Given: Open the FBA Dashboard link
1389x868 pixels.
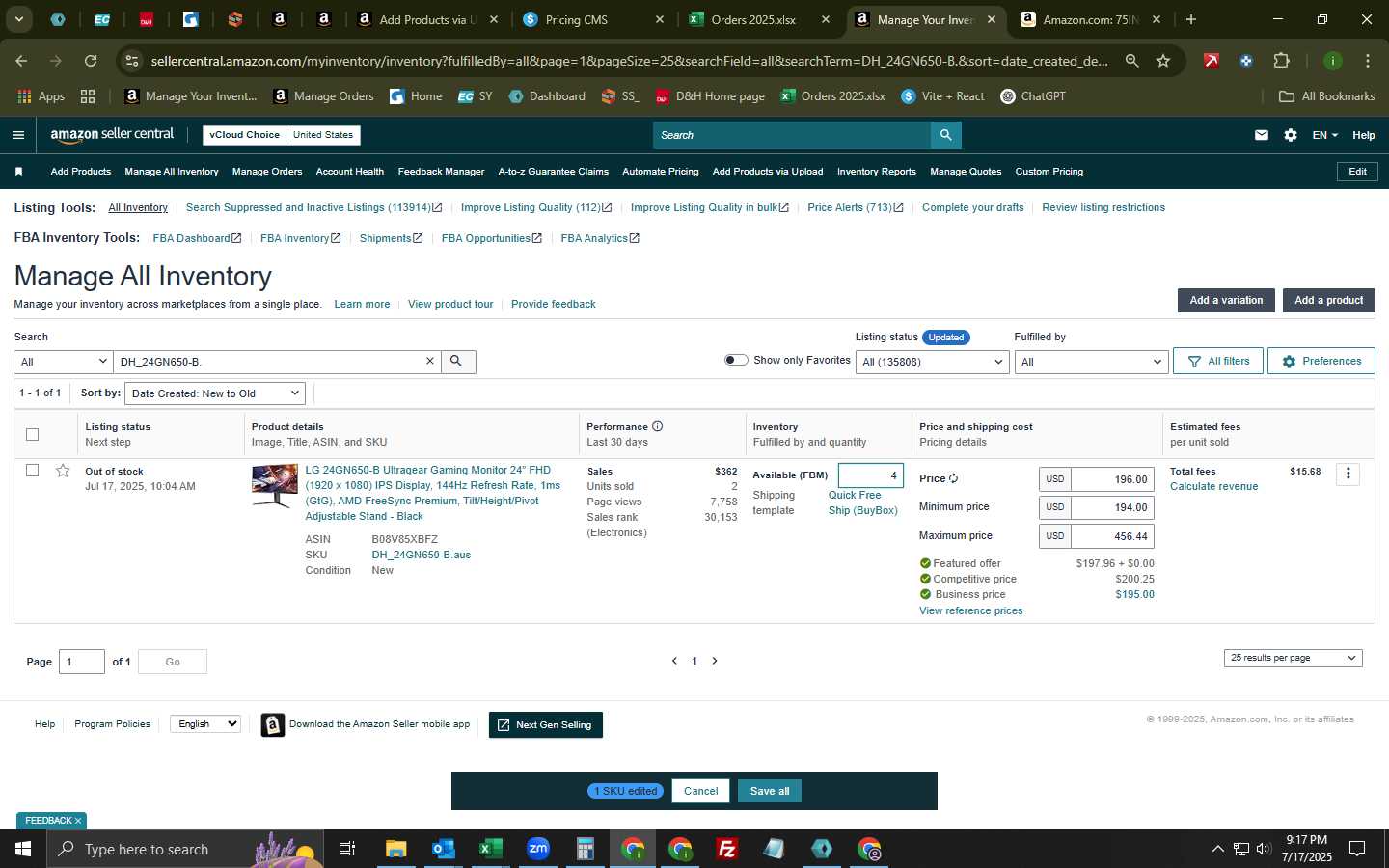Looking at the screenshot, I should (197, 238).
